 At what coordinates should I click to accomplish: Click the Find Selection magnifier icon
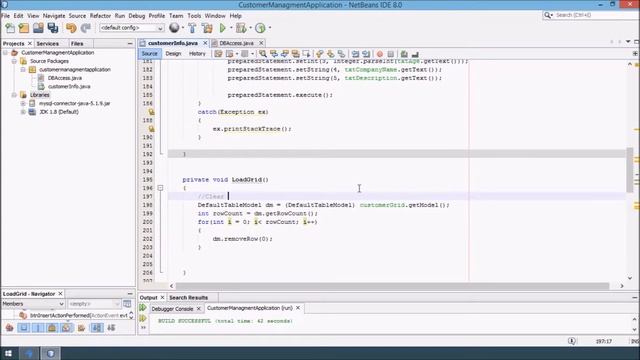coord(263,54)
